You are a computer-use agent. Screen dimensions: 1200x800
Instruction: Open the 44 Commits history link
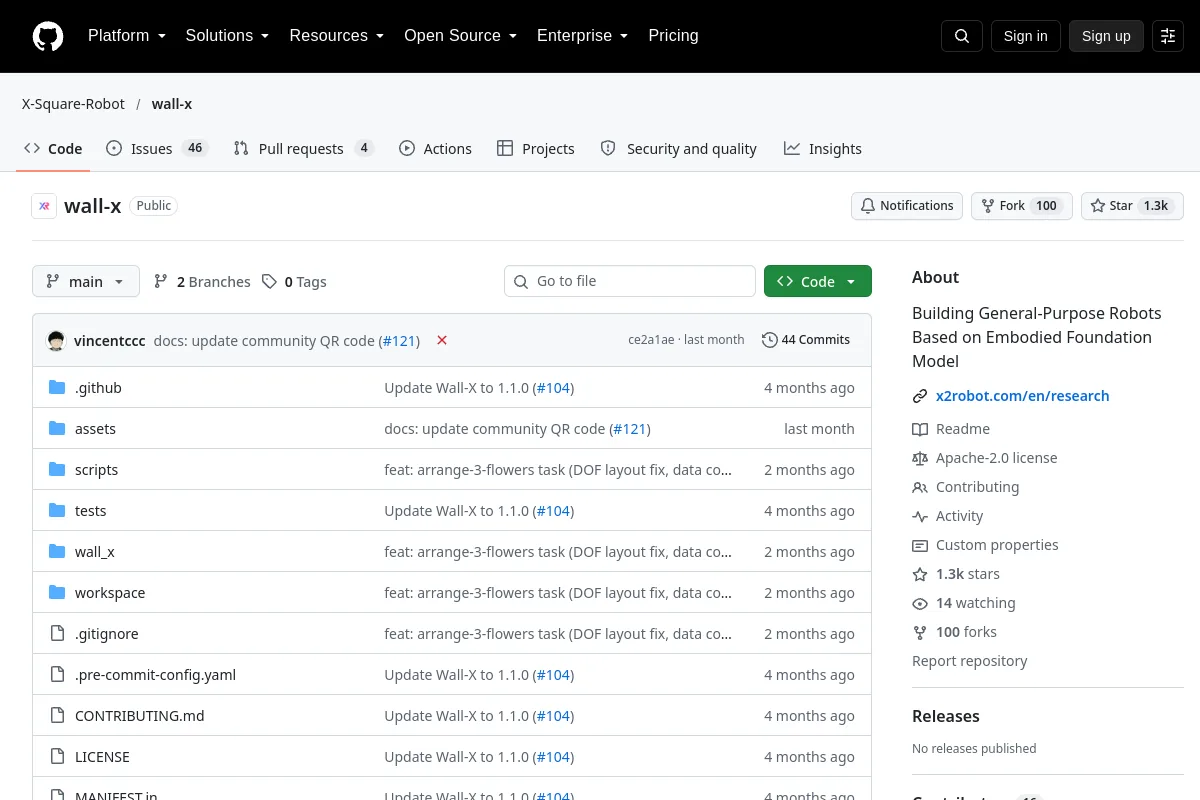click(806, 340)
